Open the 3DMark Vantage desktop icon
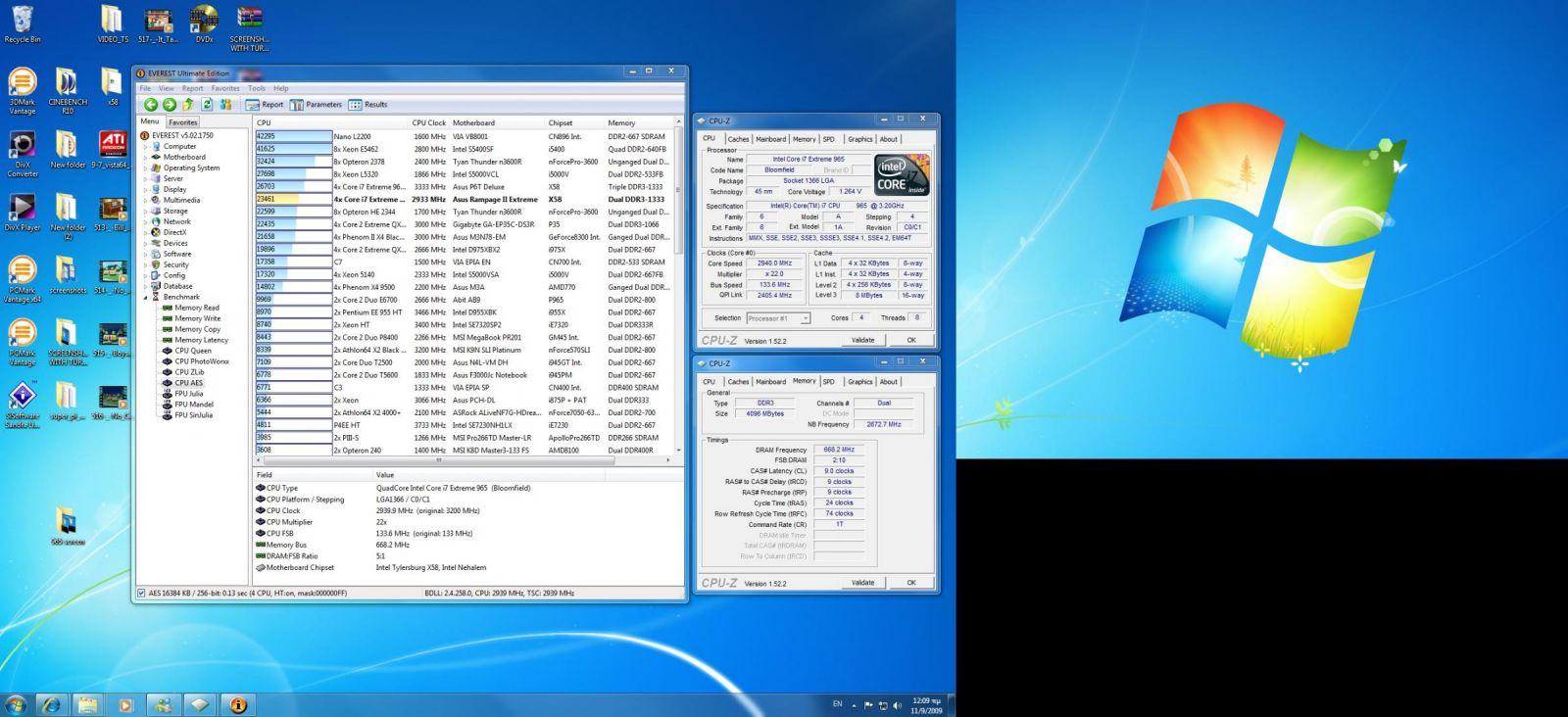1568x717 pixels. (23, 92)
